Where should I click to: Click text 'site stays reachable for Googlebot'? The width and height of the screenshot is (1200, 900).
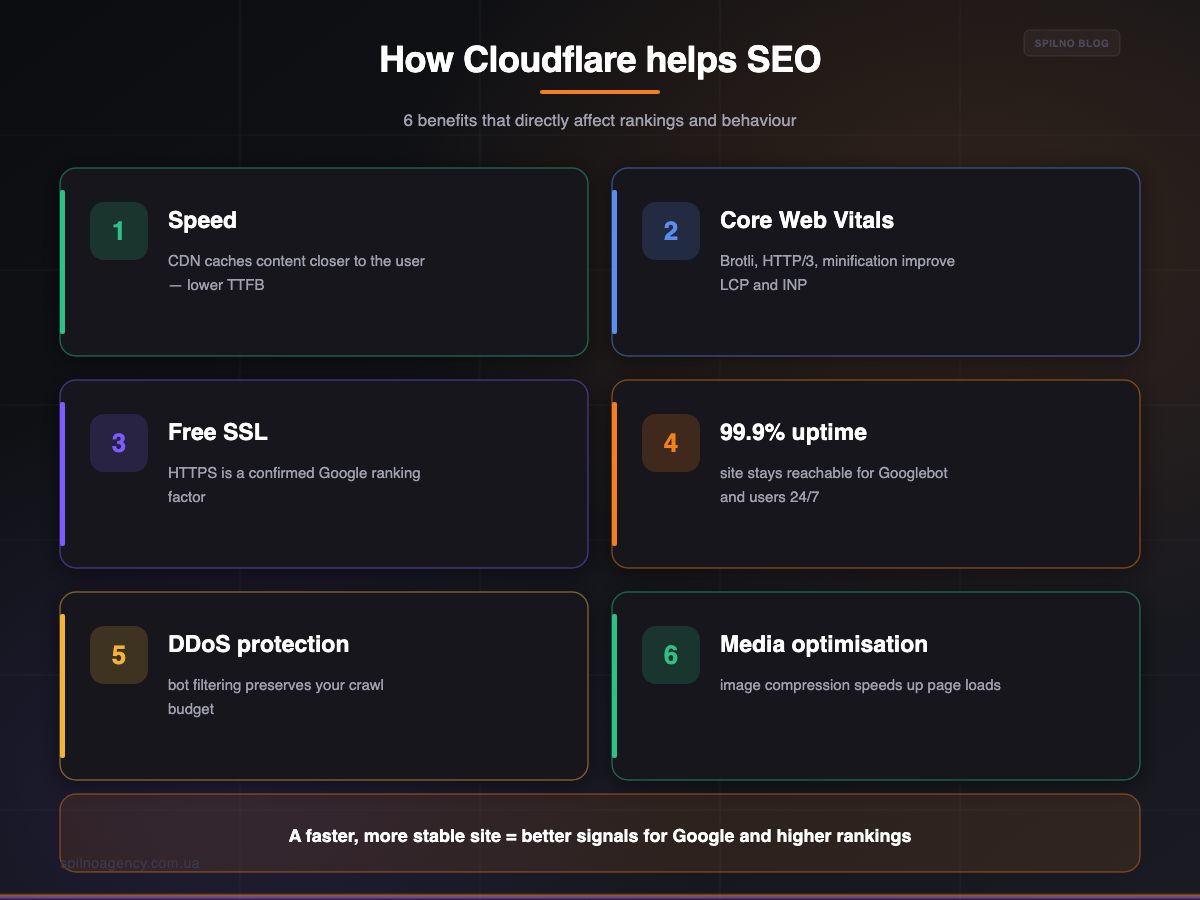coord(834,473)
